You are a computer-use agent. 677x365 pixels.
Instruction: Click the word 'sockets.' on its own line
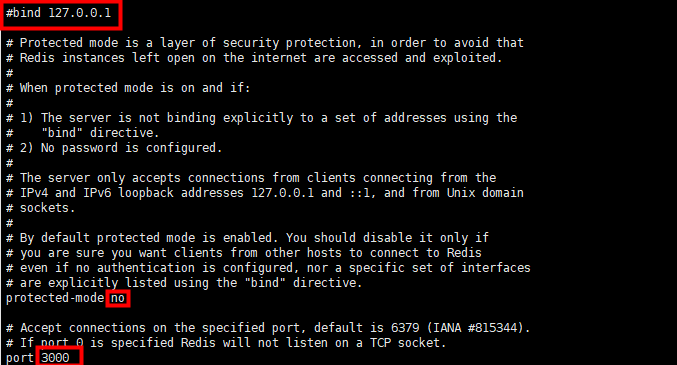(47, 208)
